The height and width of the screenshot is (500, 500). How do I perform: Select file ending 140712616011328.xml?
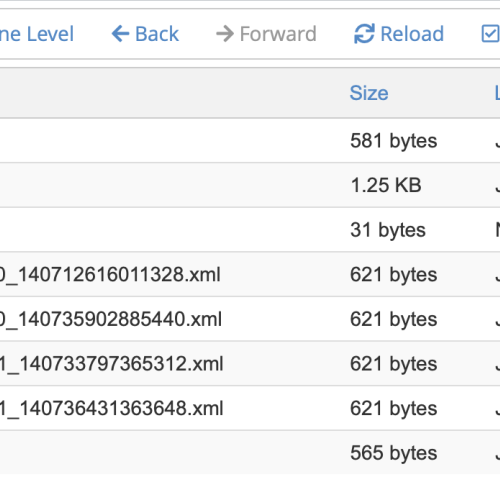coord(110,274)
